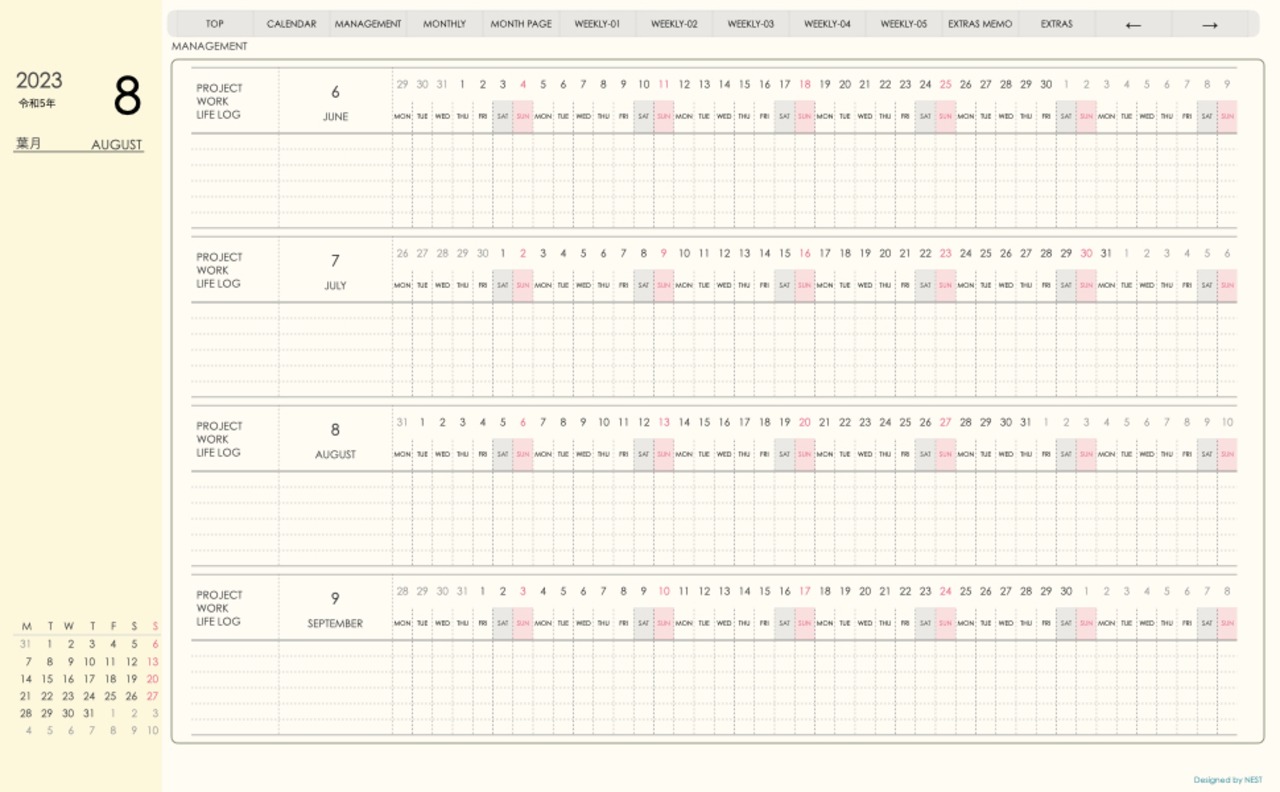Open the WEEKLY-03 tab
Screen dimensions: 1280x792
click(751, 24)
